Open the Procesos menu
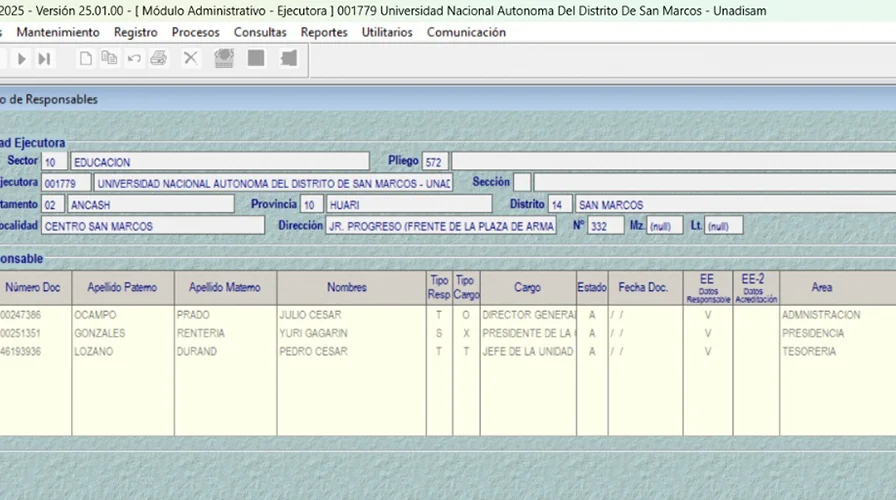 [x=195, y=33]
